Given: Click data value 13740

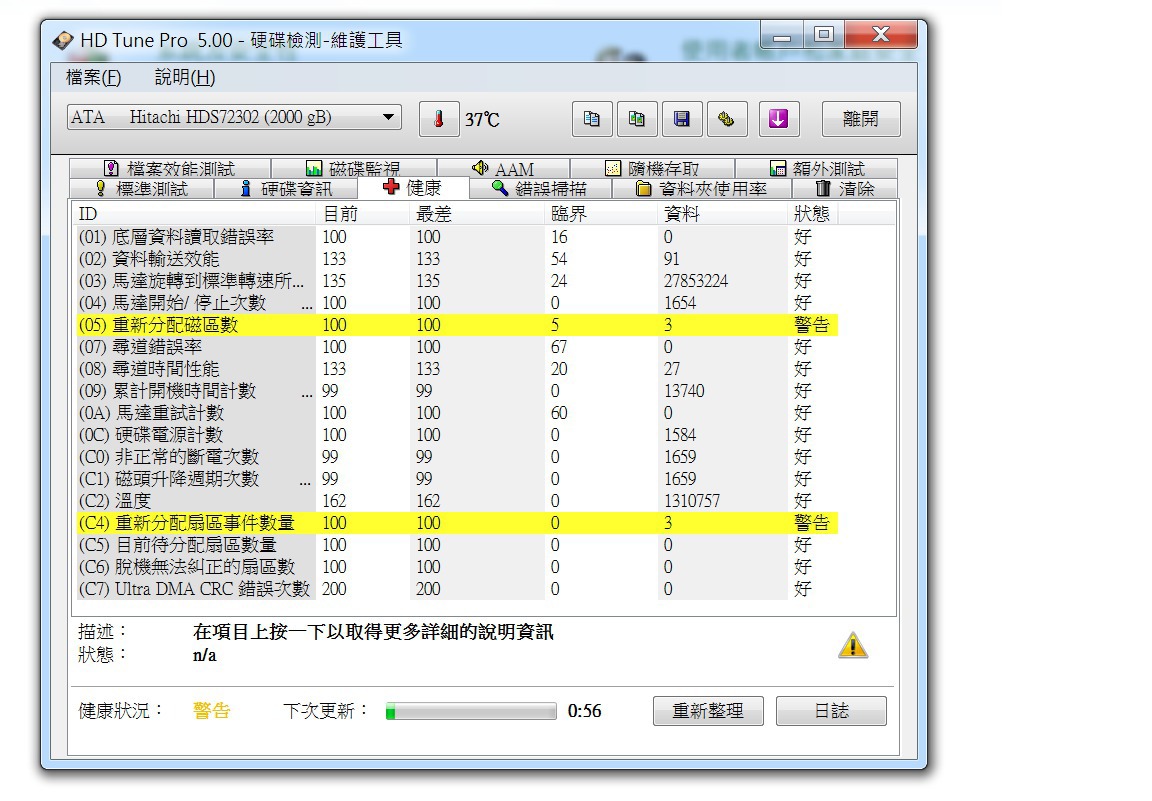Looking at the screenshot, I should click(x=684, y=391).
